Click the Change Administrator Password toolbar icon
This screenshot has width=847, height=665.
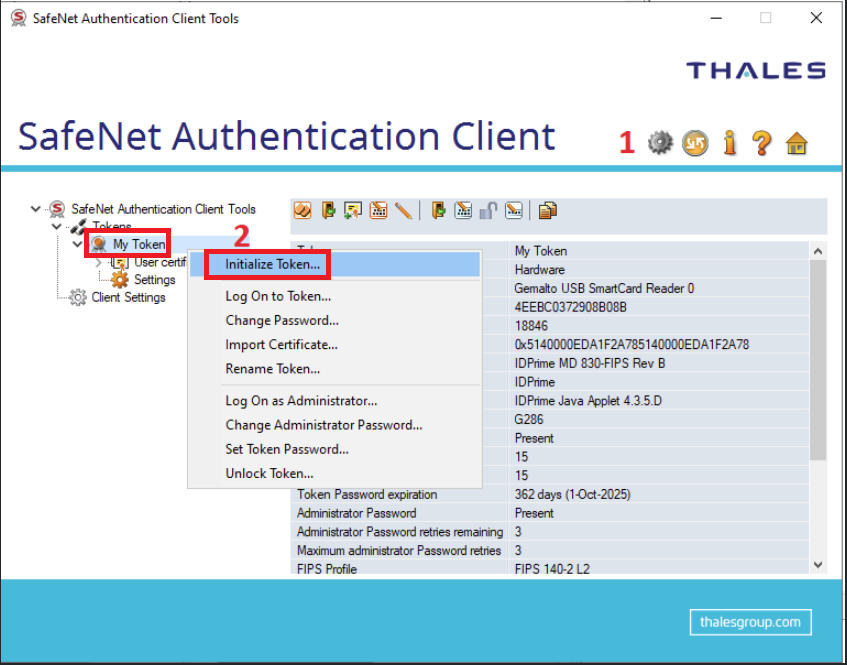463,210
